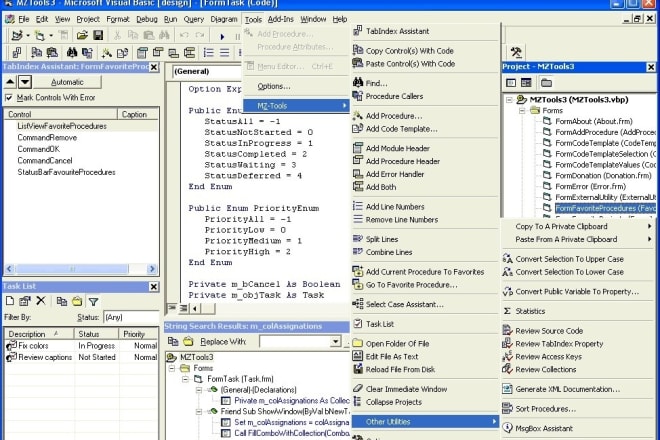Click the filter funnel icon in Task List
The width and height of the screenshot is (660, 440).
93,301
